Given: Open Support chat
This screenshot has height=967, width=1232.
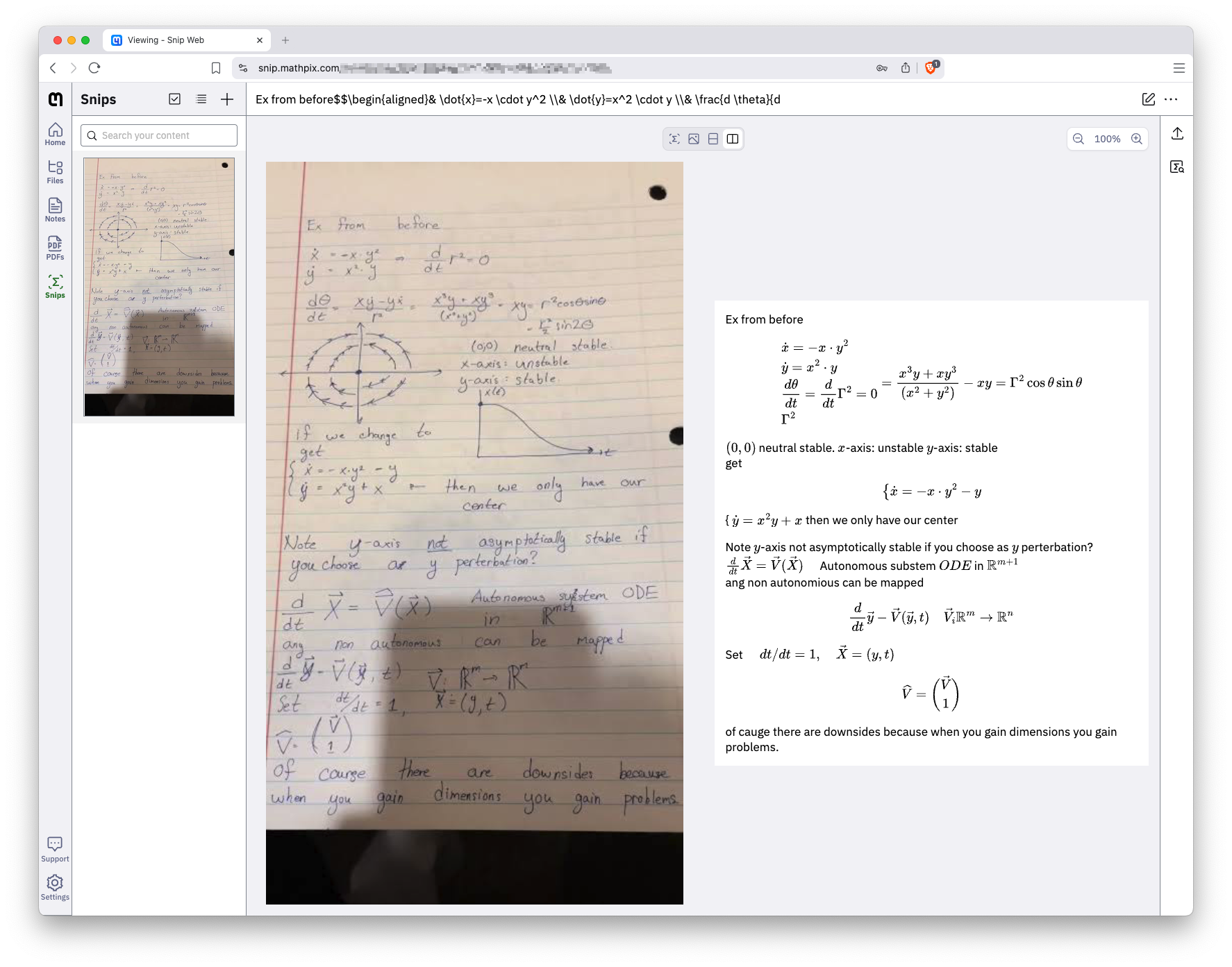Looking at the screenshot, I should coord(55,849).
